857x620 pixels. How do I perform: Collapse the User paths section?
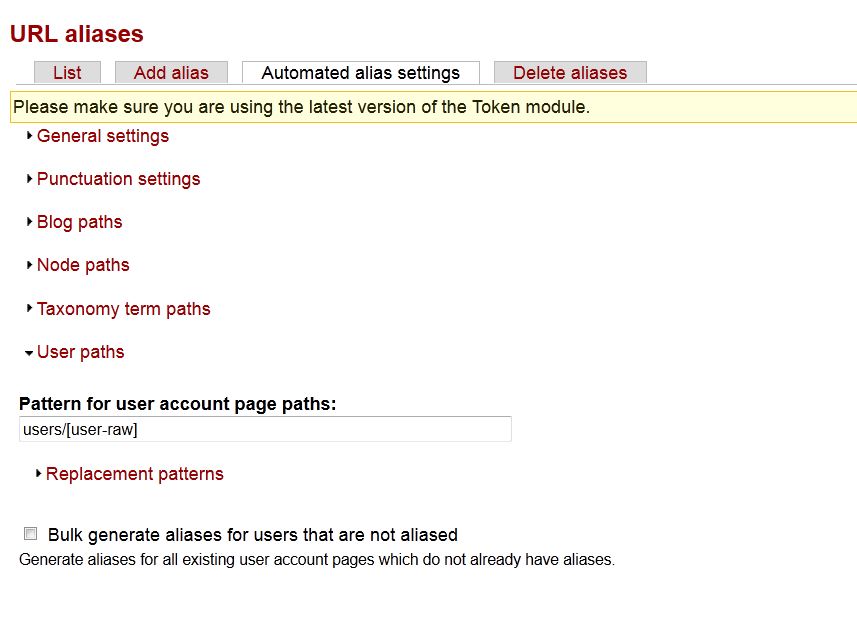tap(80, 352)
